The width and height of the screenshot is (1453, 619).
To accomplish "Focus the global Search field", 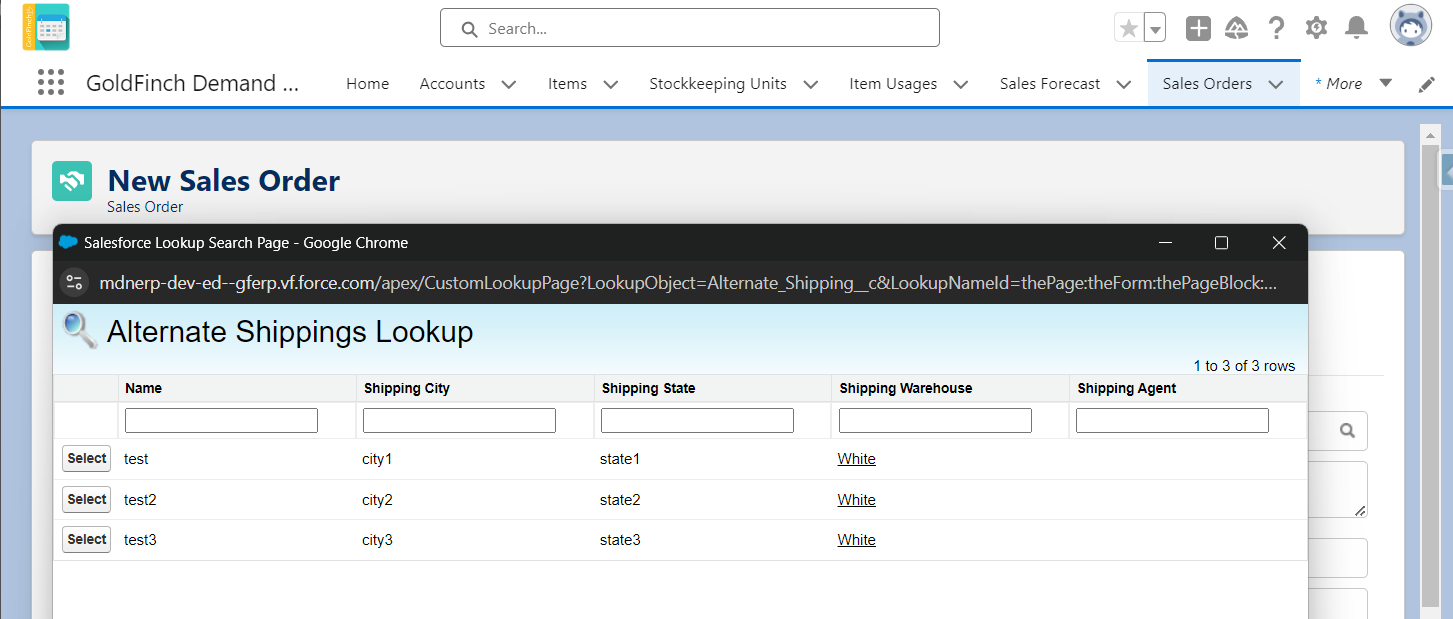I will point(690,28).
